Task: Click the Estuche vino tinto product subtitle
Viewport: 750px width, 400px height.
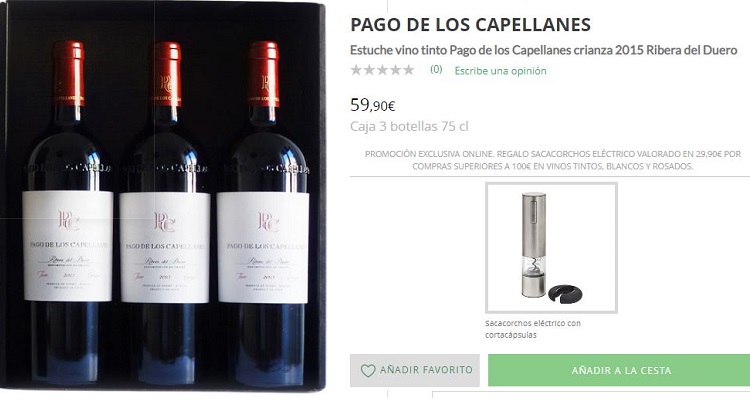Action: 543,50
